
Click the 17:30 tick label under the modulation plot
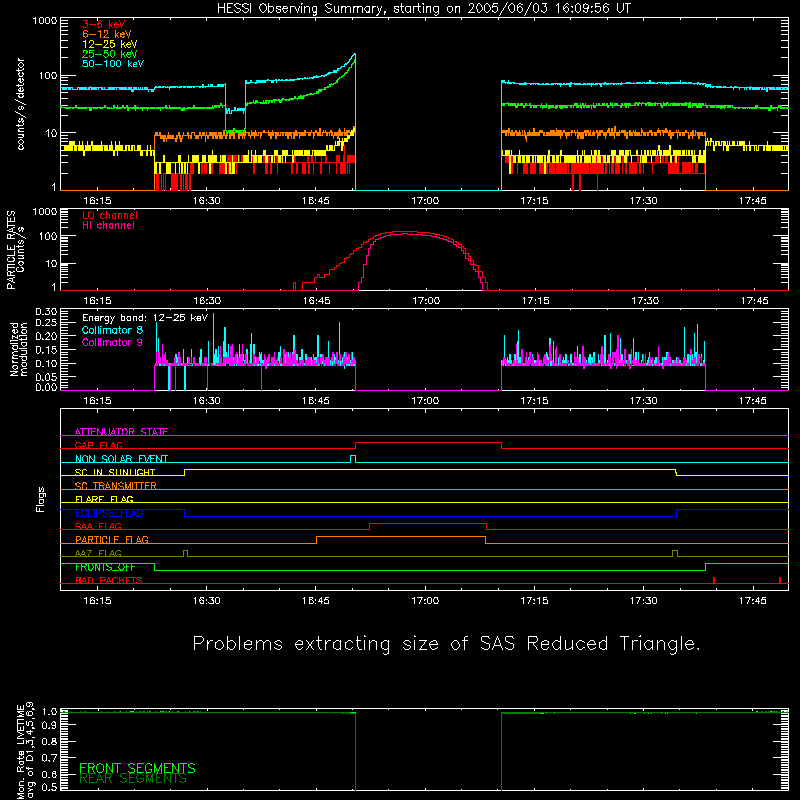coord(643,401)
